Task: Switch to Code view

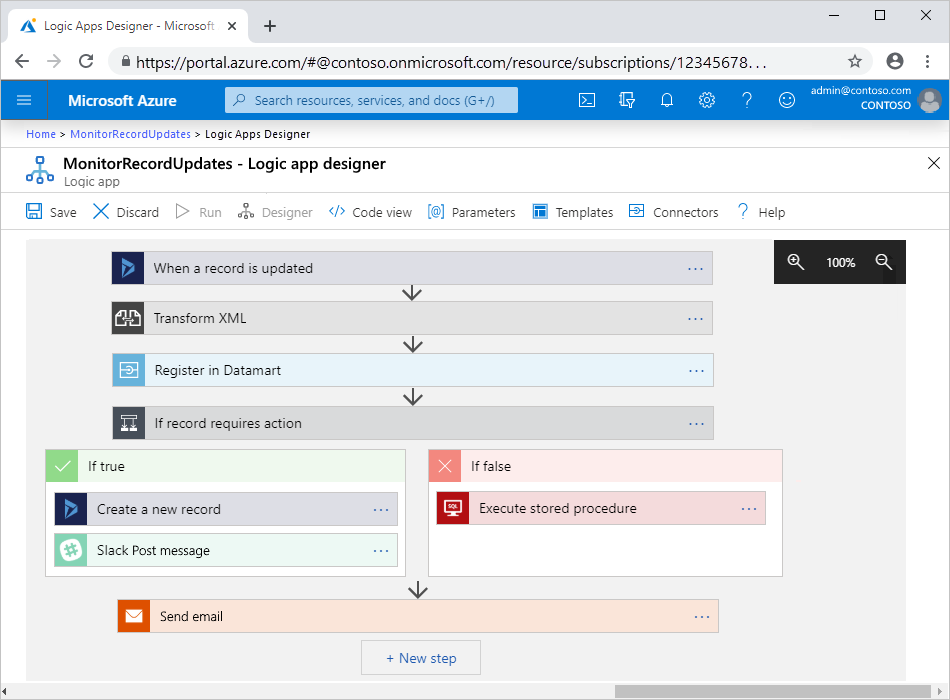Action: [369, 212]
